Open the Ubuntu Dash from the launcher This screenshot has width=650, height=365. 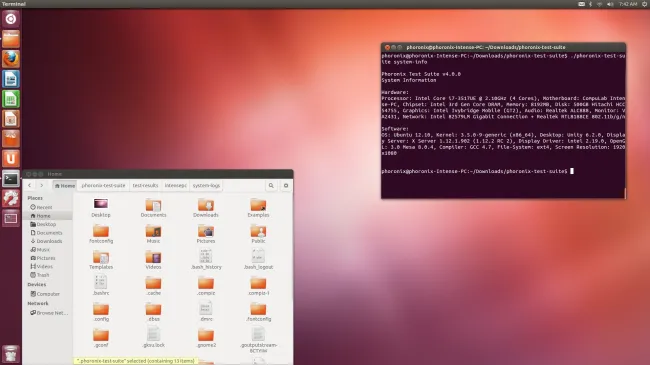tap(11, 19)
